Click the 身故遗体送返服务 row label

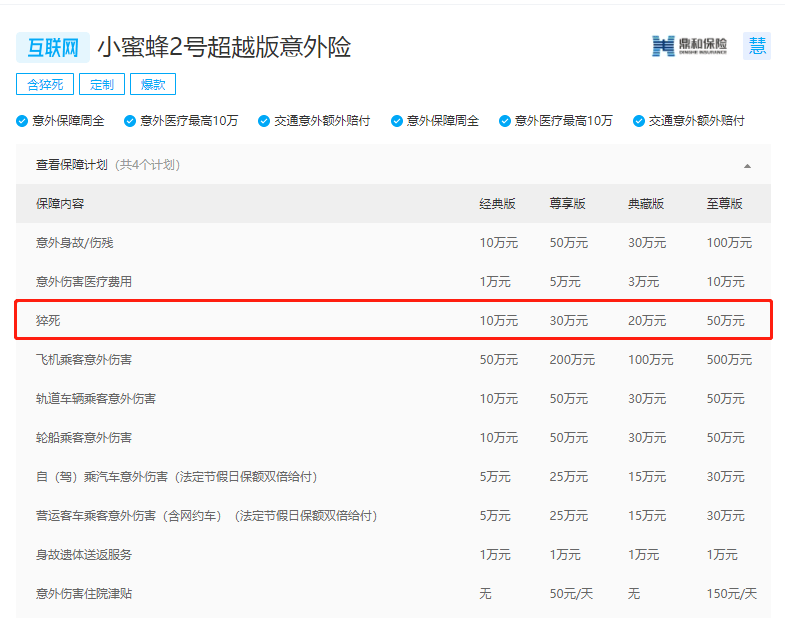click(84, 555)
